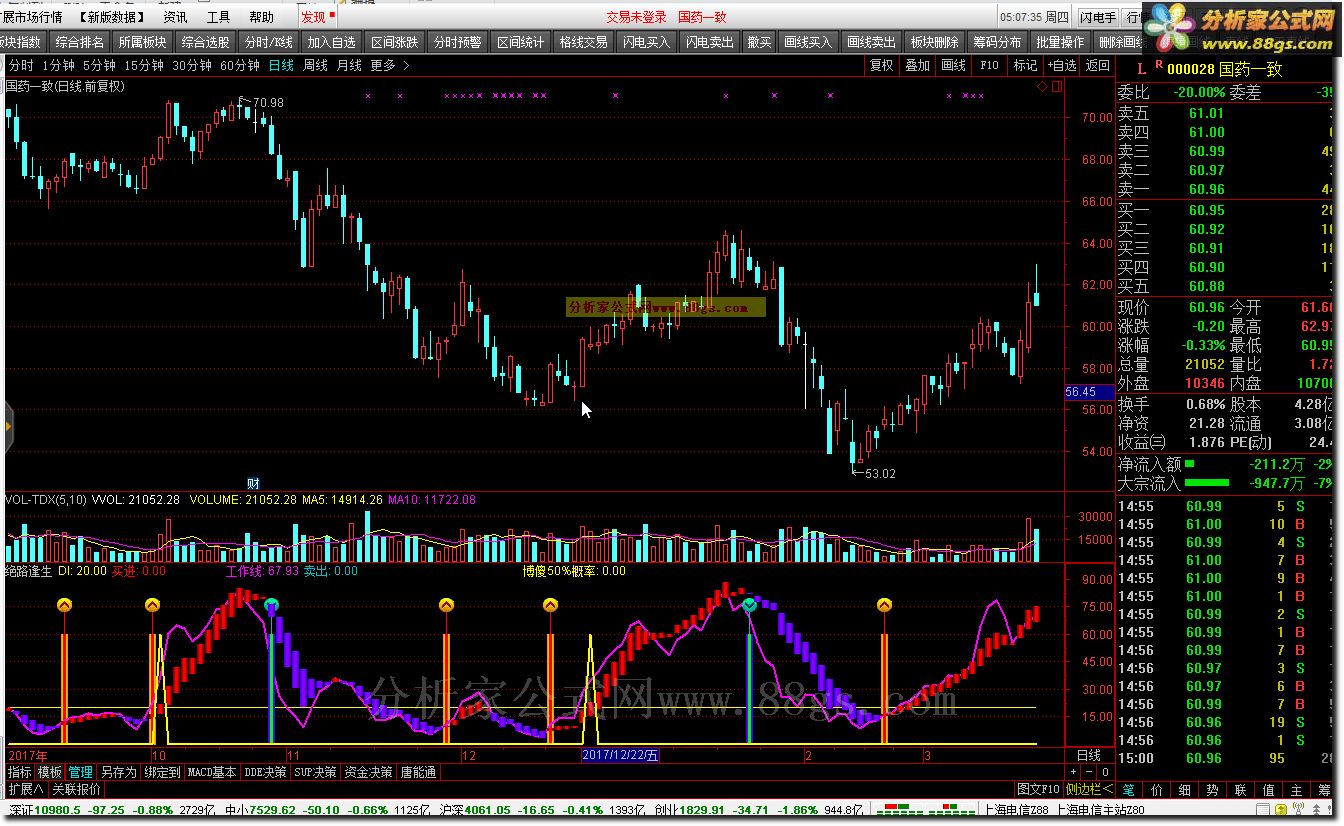
Task: Switch to 日线 daily period
Action: 281,66
